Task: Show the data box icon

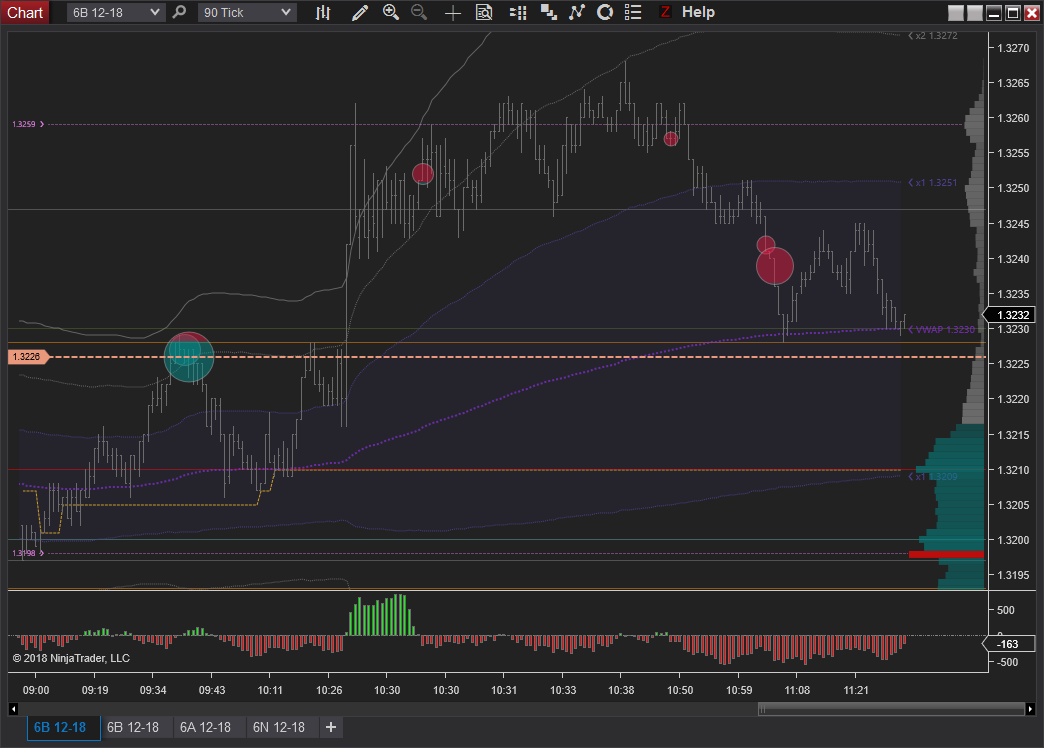Action: (484, 12)
